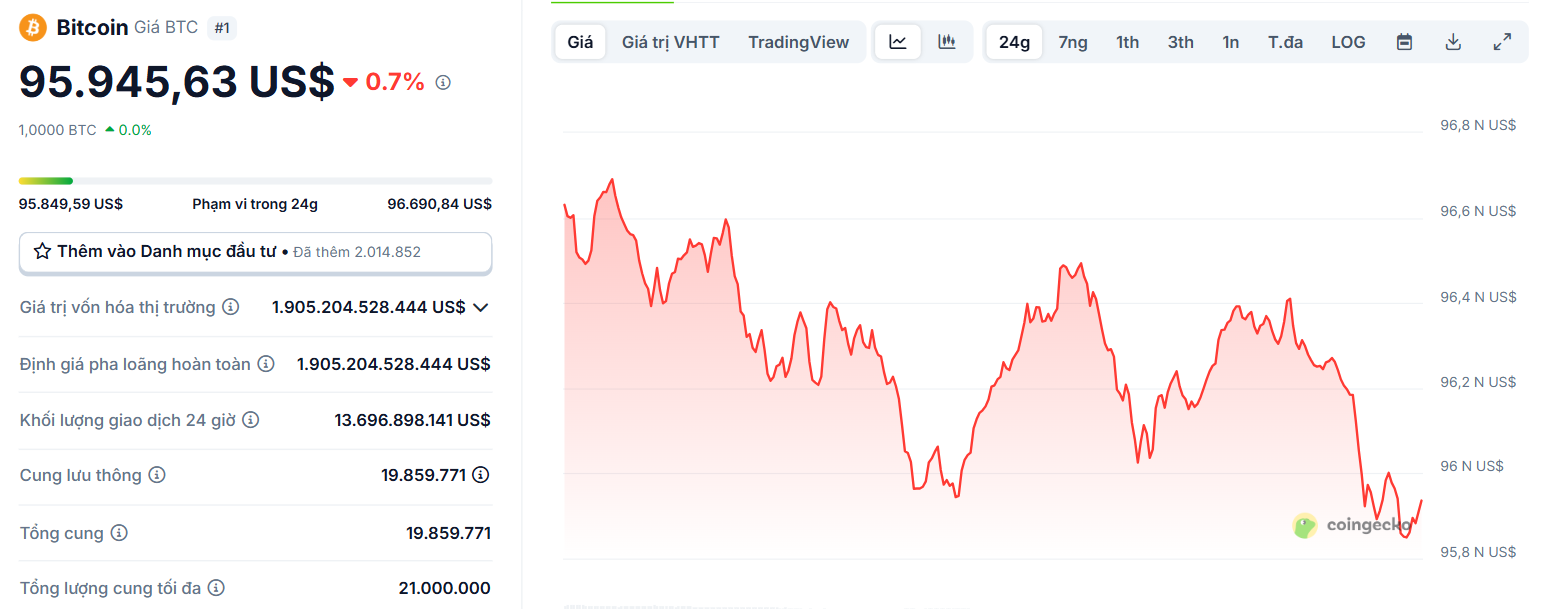This screenshot has height=609, width=1541.
Task: Switch to candlestick chart icon
Action: coord(946,42)
